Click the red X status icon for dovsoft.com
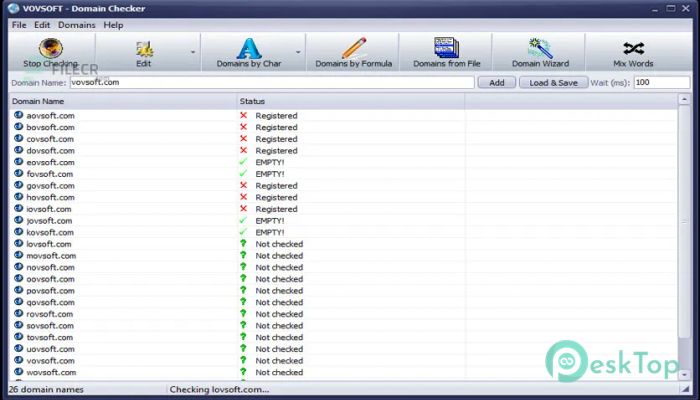 coord(243,150)
